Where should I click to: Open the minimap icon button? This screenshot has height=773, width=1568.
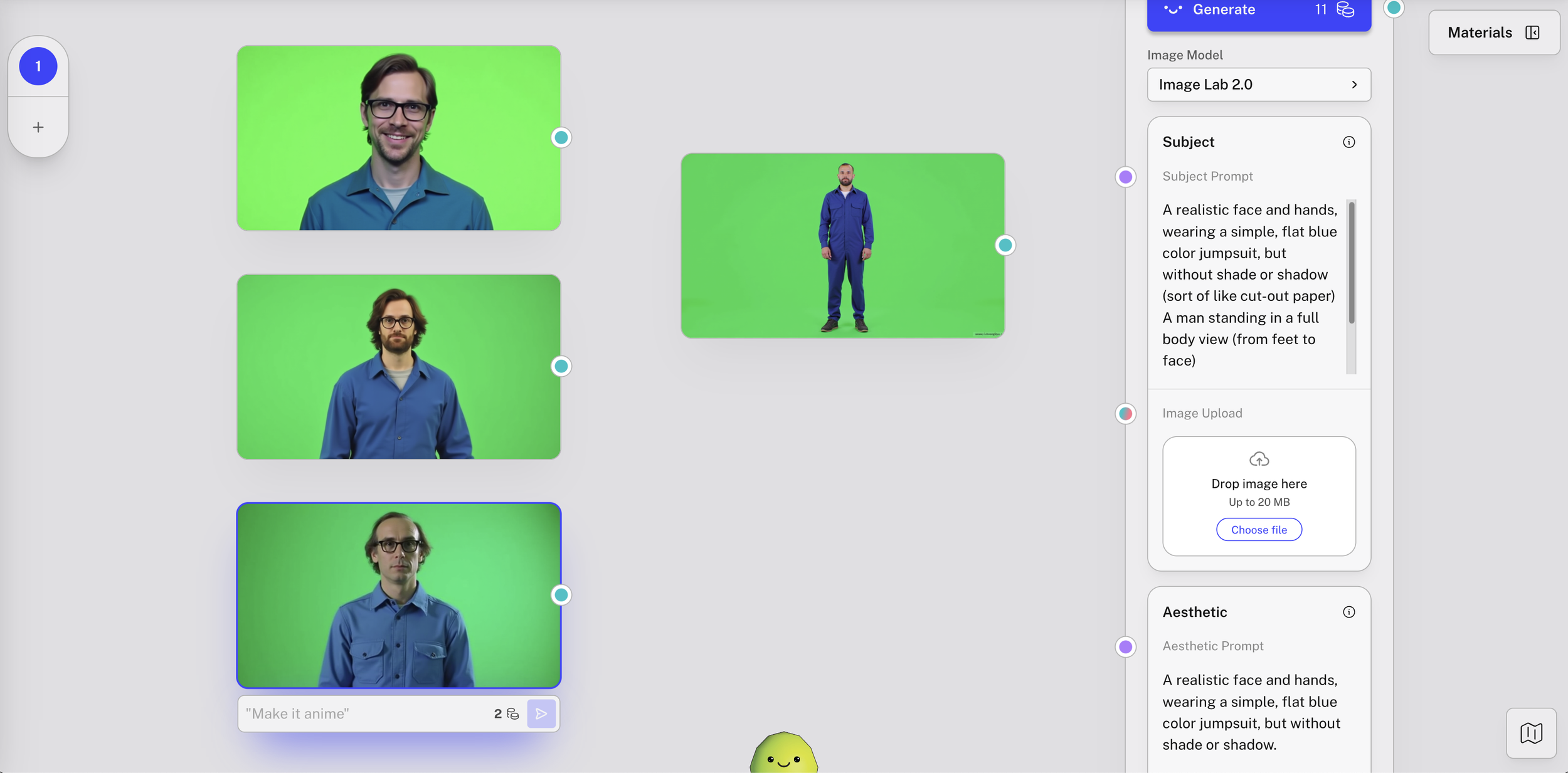pos(1530,733)
